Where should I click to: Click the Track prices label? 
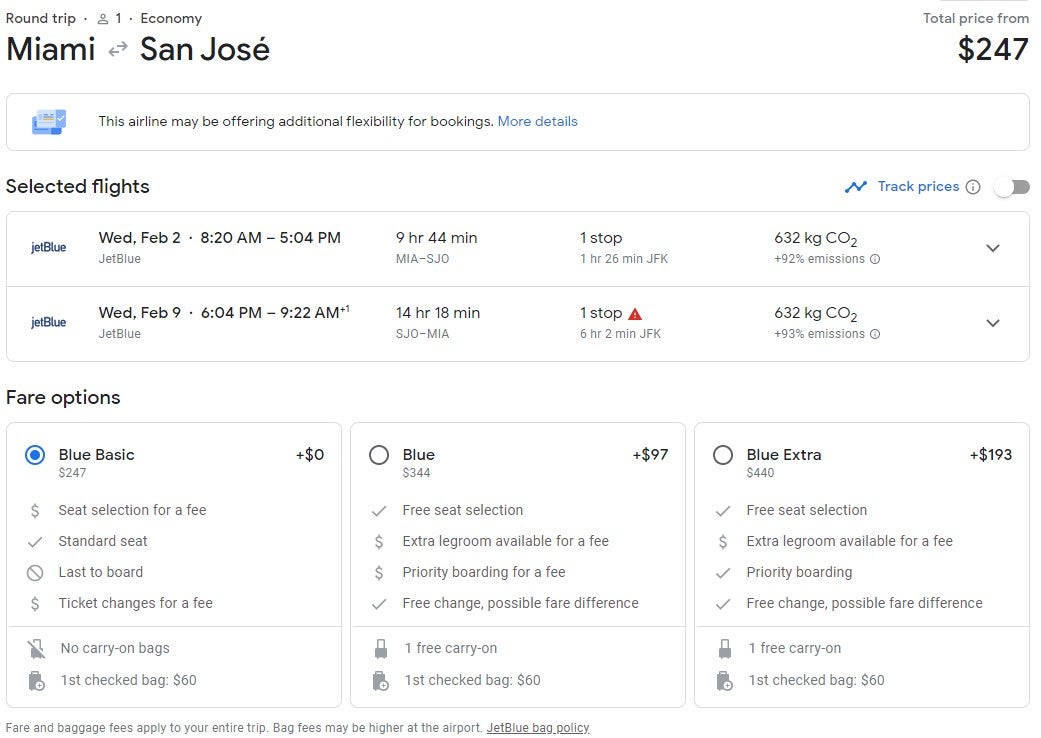pyautogui.click(x=918, y=186)
